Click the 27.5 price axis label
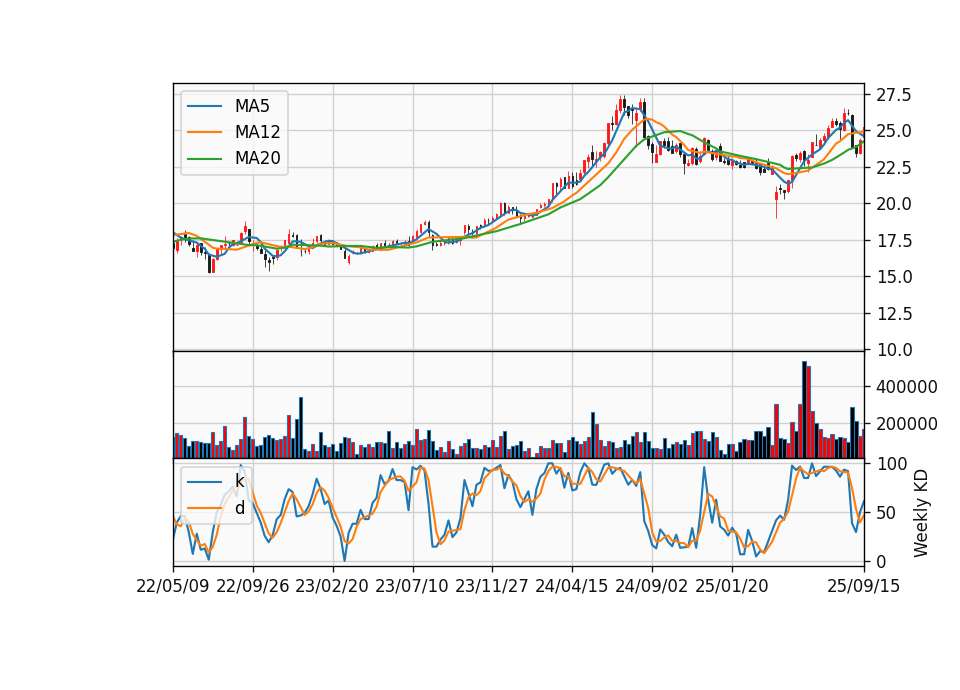This screenshot has width=960, height=690. point(894,96)
